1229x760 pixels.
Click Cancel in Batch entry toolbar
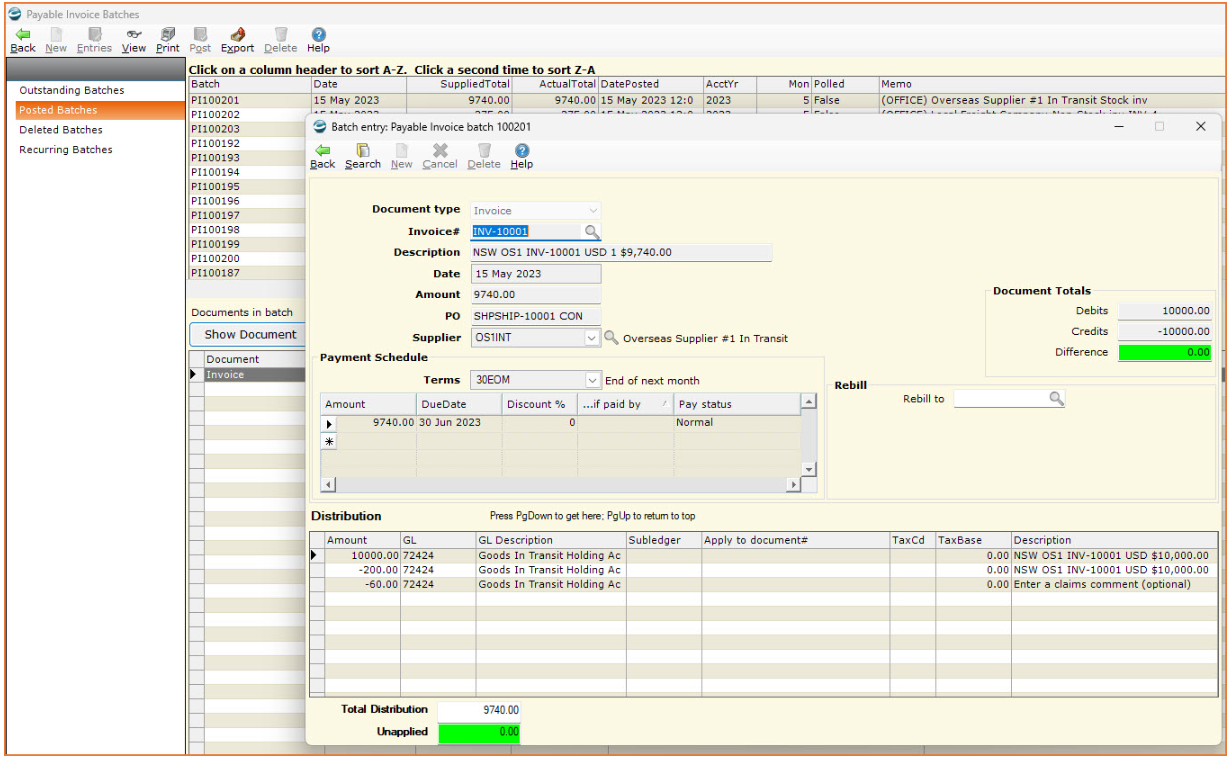pos(440,156)
